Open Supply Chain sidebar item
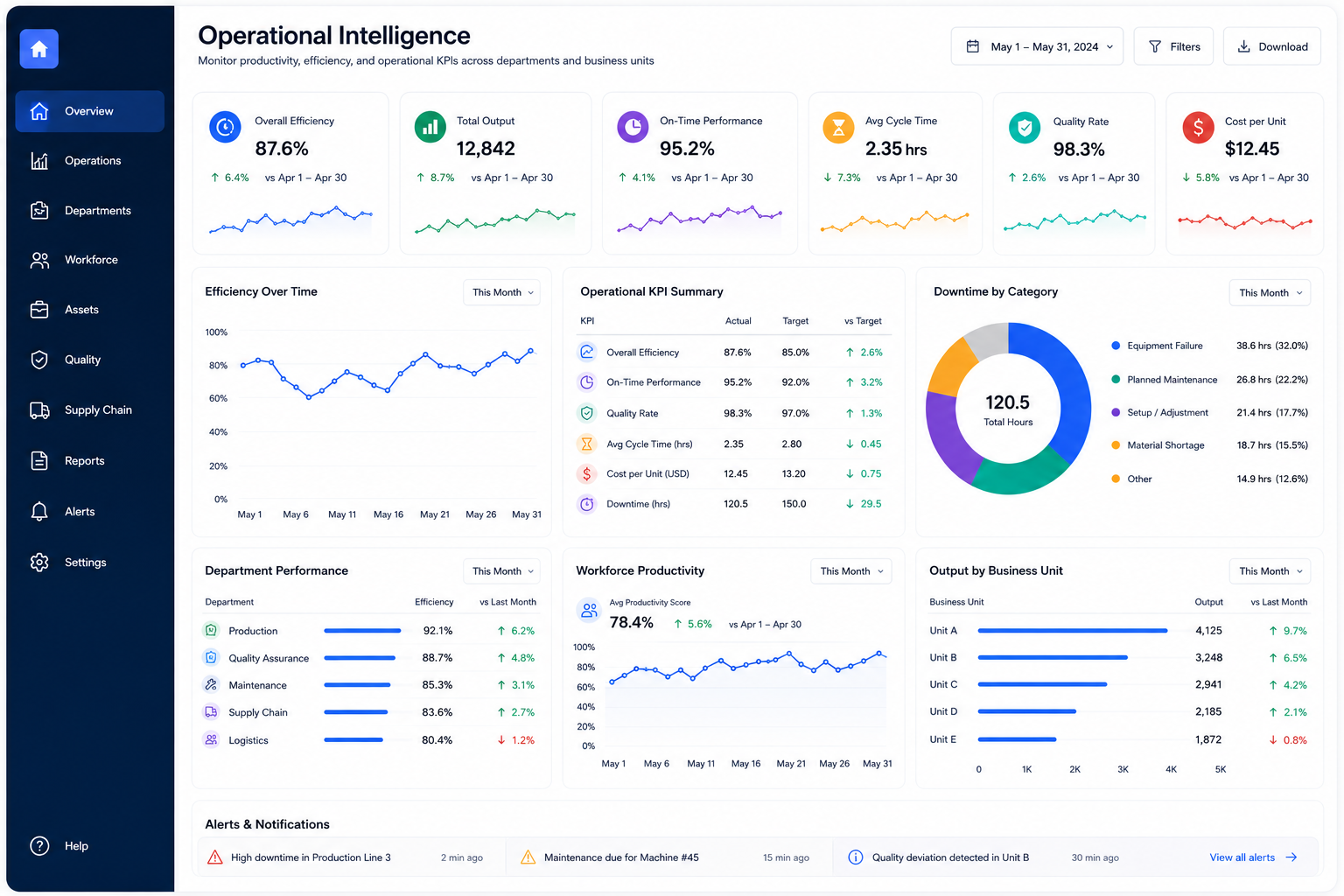The width and height of the screenshot is (1344, 896). click(89, 410)
